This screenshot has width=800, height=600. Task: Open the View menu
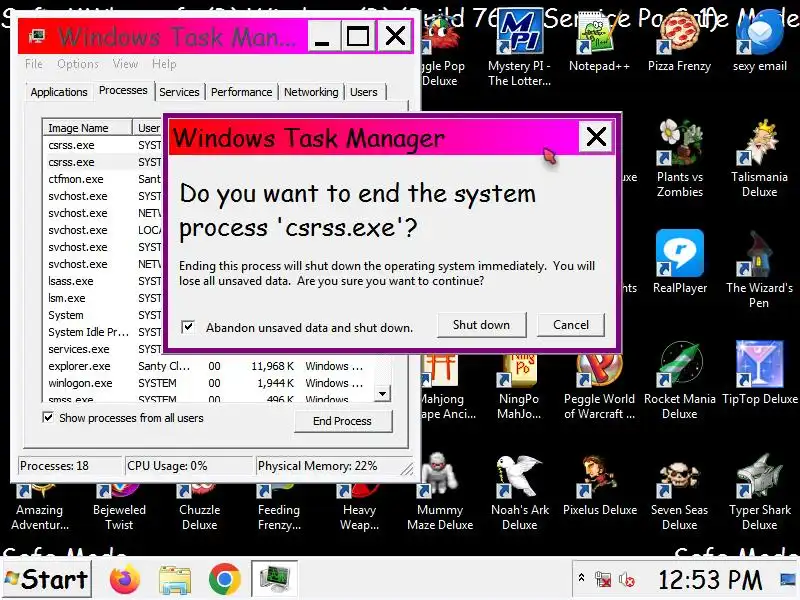click(126, 64)
